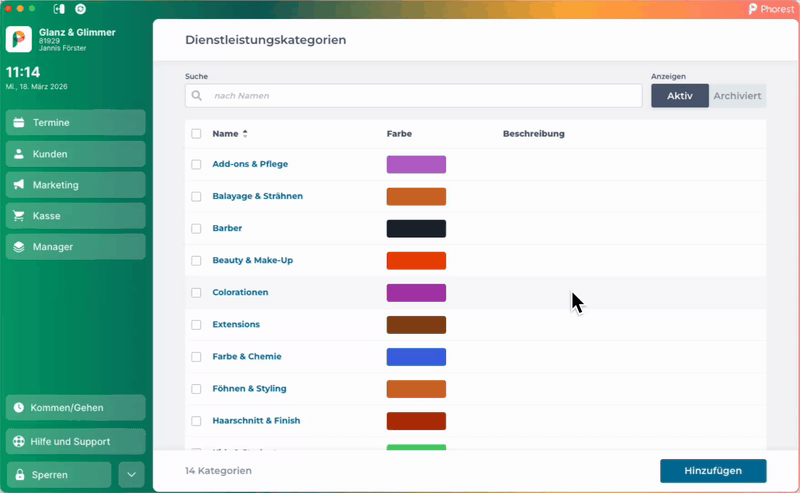Click the Farbe column header
Image resolution: width=800 pixels, height=493 pixels.
[x=399, y=134]
